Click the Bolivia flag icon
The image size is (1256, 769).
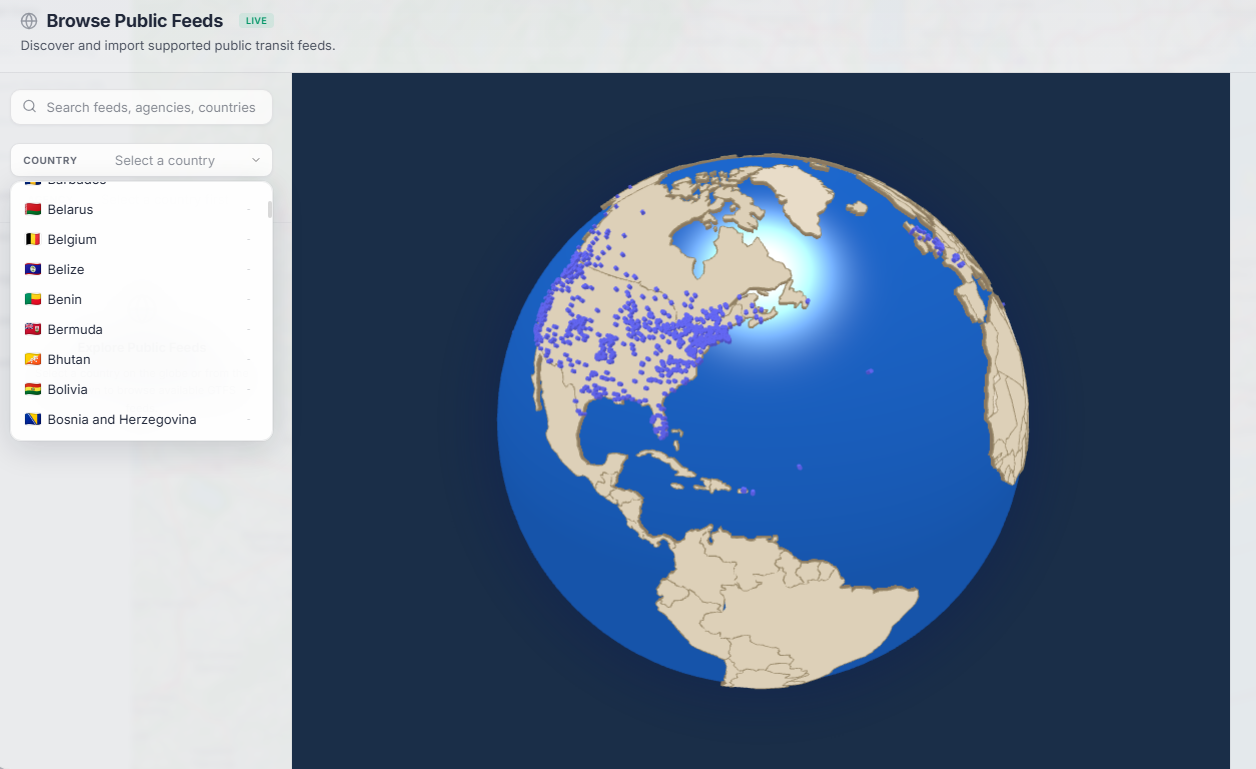(x=33, y=389)
